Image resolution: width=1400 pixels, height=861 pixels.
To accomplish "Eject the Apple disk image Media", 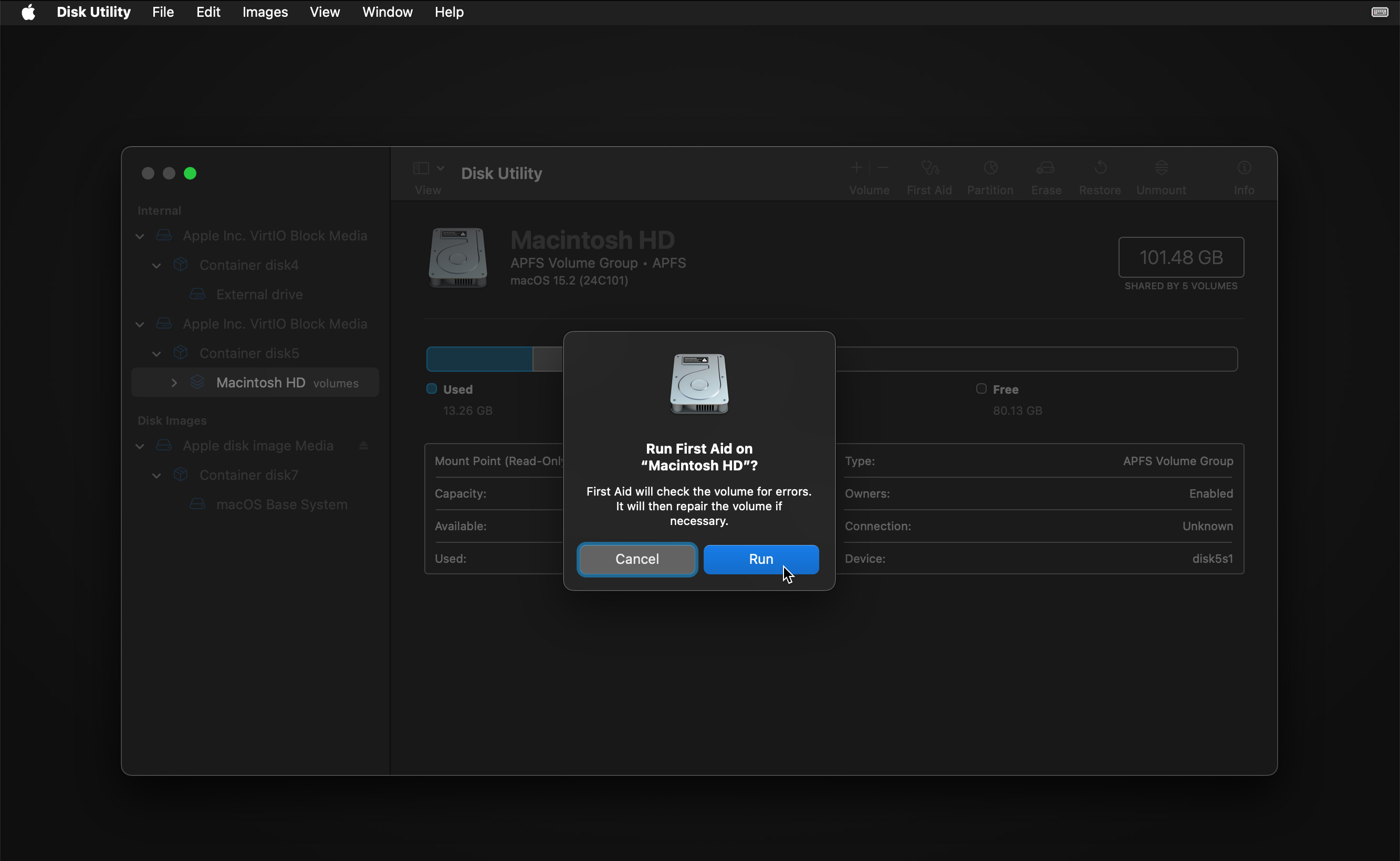I will [x=363, y=445].
